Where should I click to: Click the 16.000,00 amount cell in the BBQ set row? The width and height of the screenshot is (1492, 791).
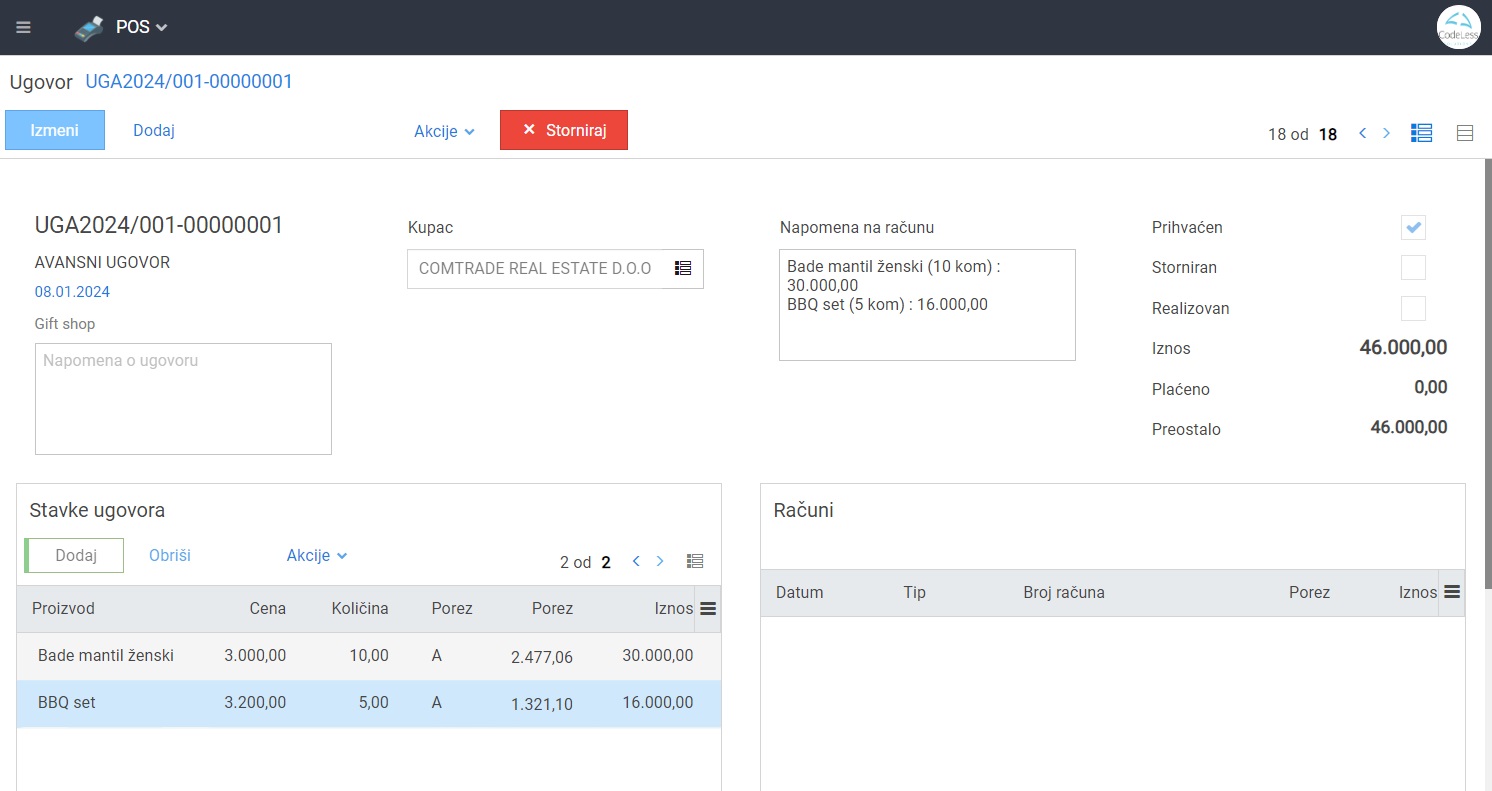[657, 703]
